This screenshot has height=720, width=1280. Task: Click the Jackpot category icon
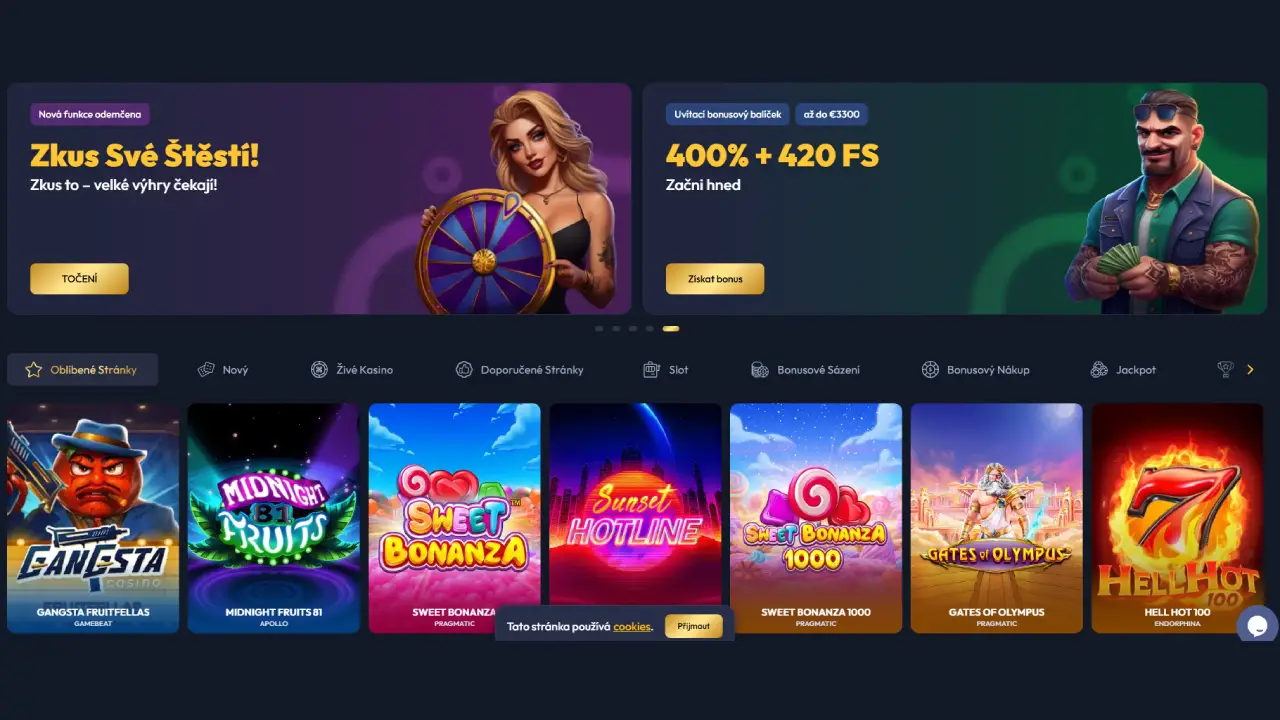tap(1099, 370)
